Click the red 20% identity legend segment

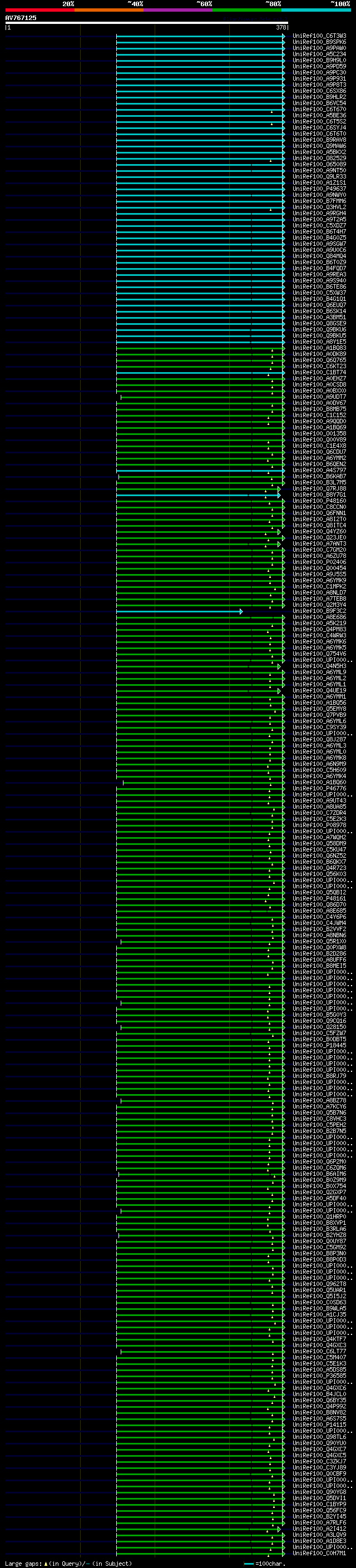coord(39,10)
